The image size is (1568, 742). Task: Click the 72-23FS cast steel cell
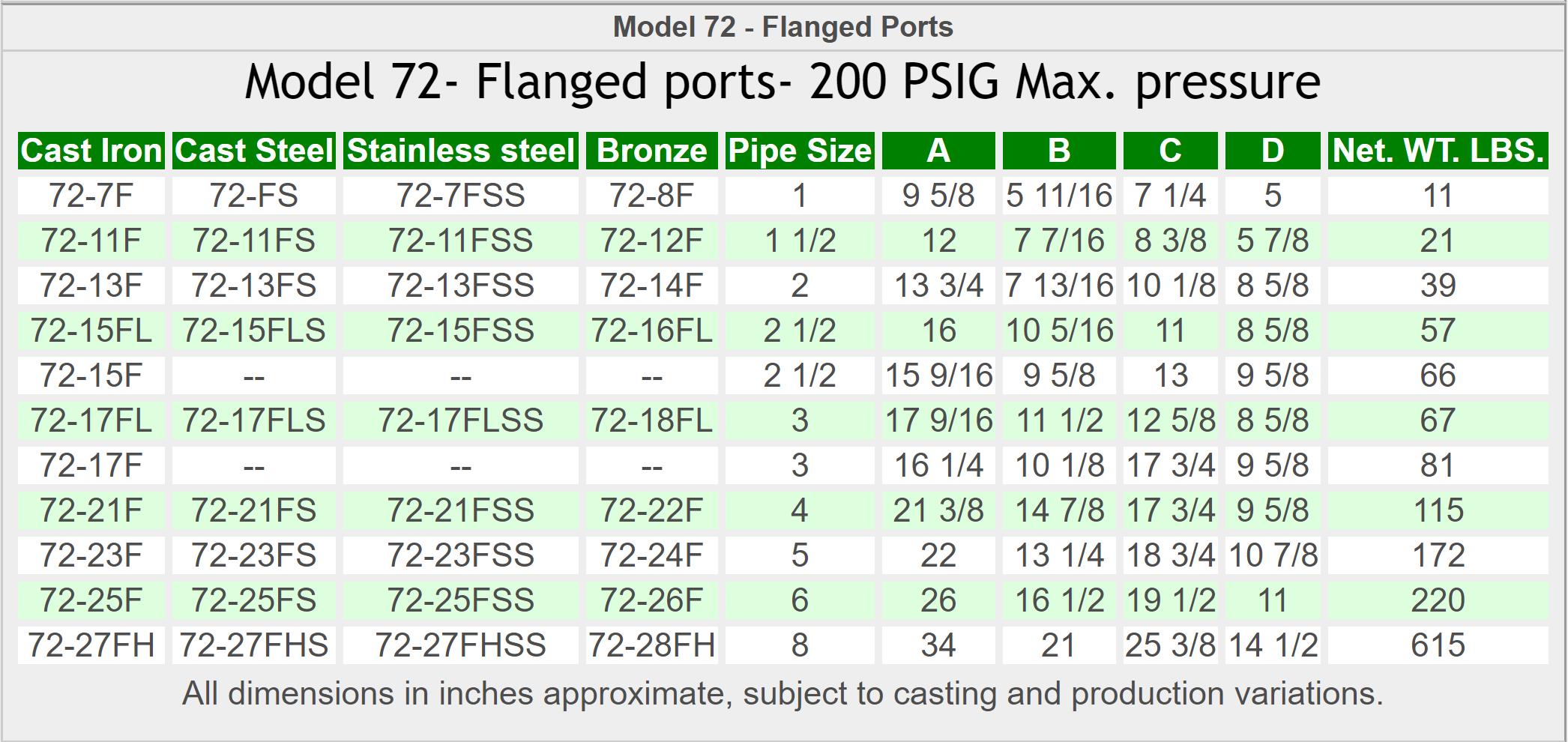[x=254, y=555]
